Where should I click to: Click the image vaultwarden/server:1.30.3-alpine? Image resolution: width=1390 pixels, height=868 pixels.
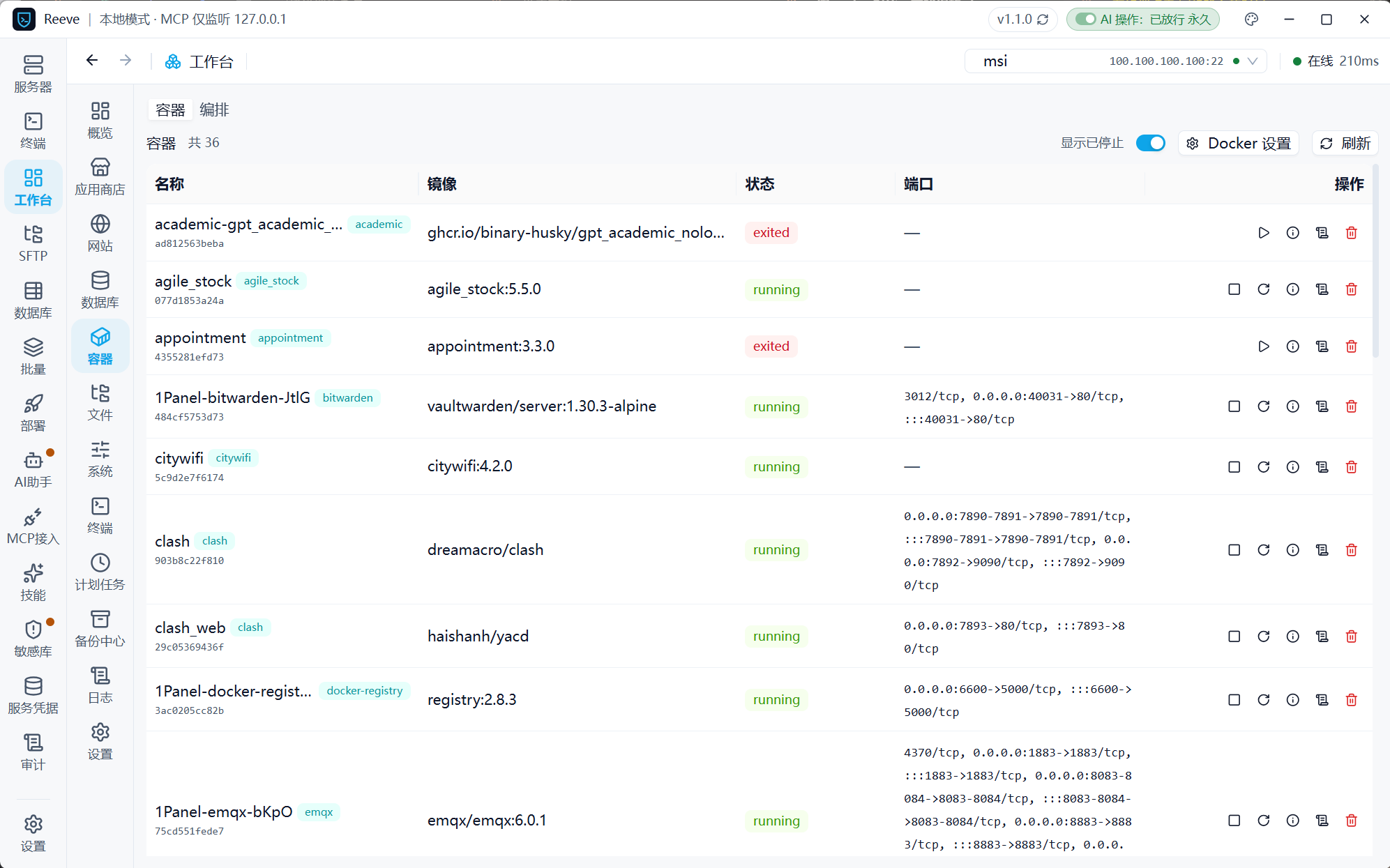click(x=542, y=406)
